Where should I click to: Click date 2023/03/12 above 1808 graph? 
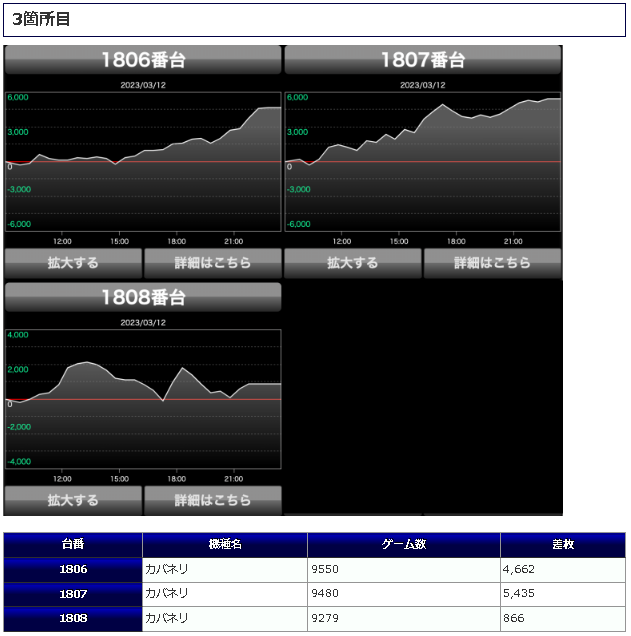[143, 323]
